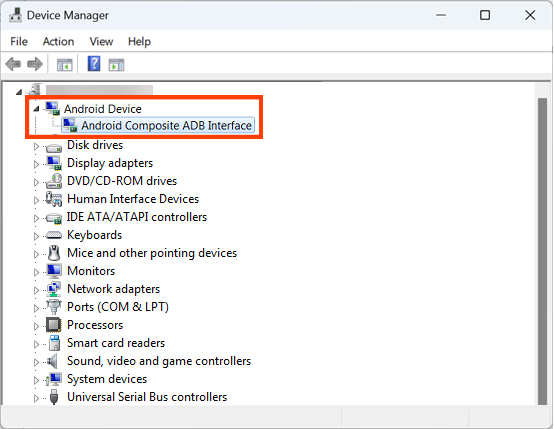
Task: Click the Show/Hide Console Tree toolbar icon
Action: click(x=65, y=65)
